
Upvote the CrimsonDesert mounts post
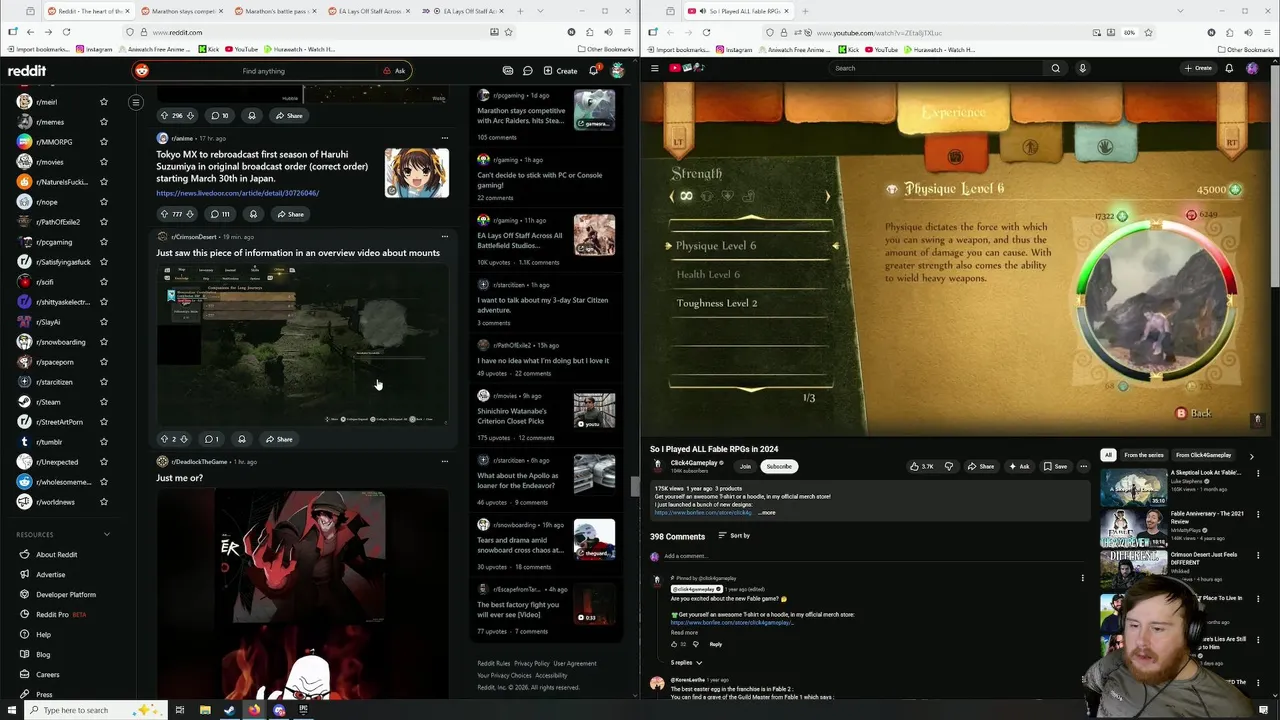pyautogui.click(x=164, y=439)
